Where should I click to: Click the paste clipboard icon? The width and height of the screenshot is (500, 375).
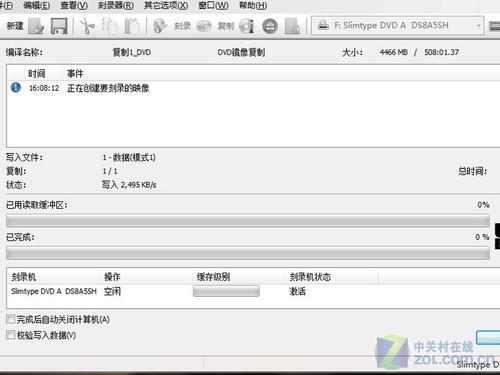pyautogui.click(x=132, y=26)
